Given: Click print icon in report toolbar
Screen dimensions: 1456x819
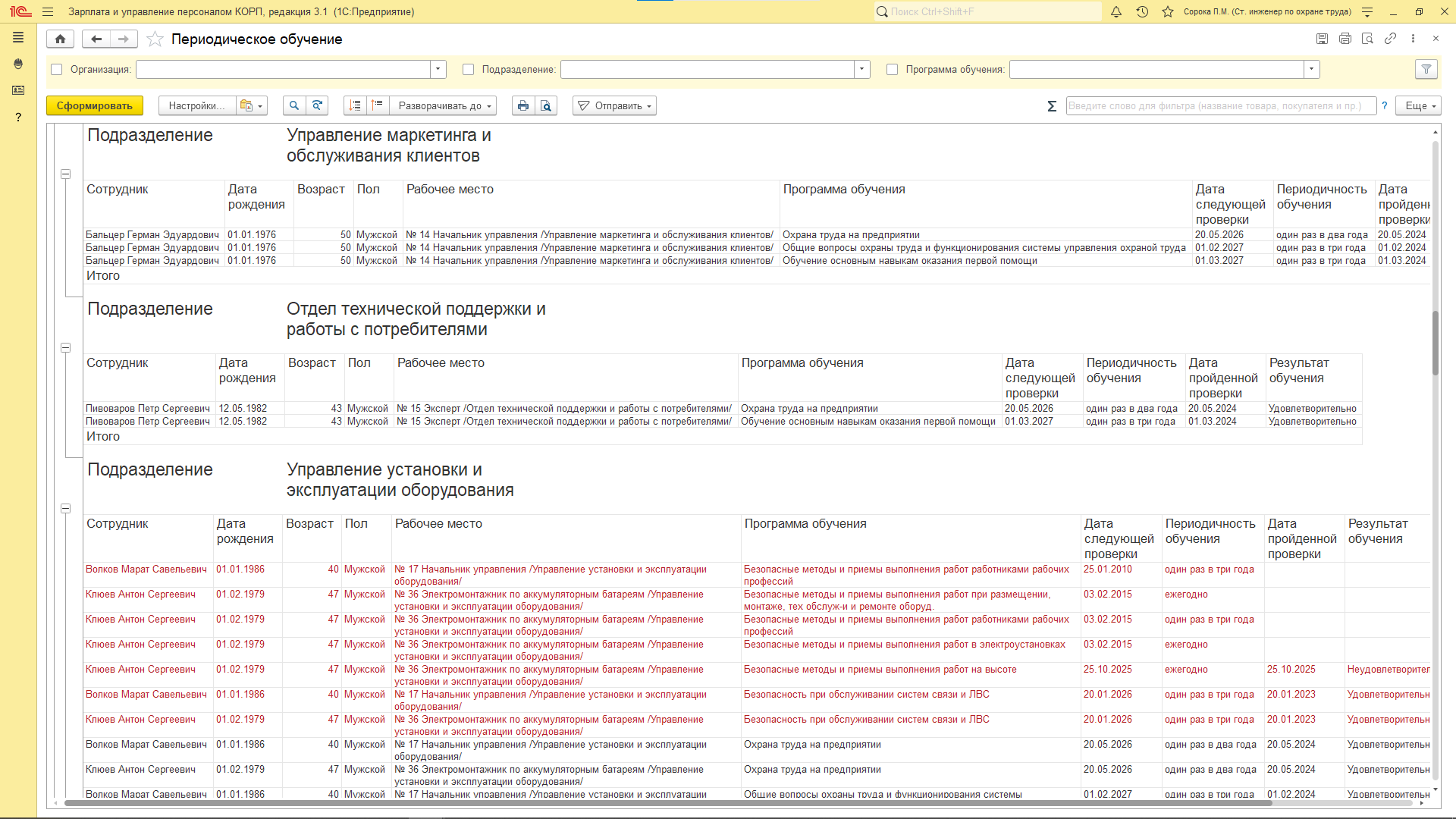Looking at the screenshot, I should (x=523, y=106).
